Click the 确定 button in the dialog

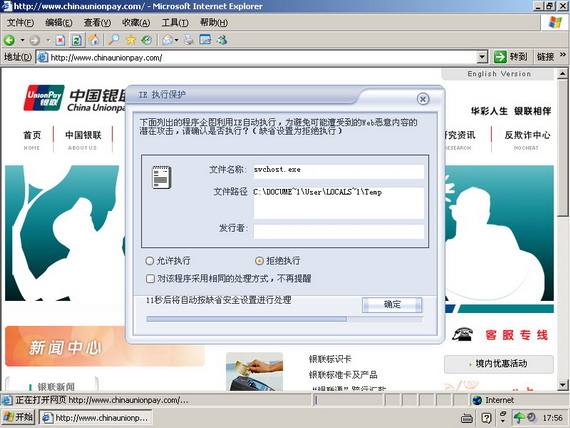point(392,305)
